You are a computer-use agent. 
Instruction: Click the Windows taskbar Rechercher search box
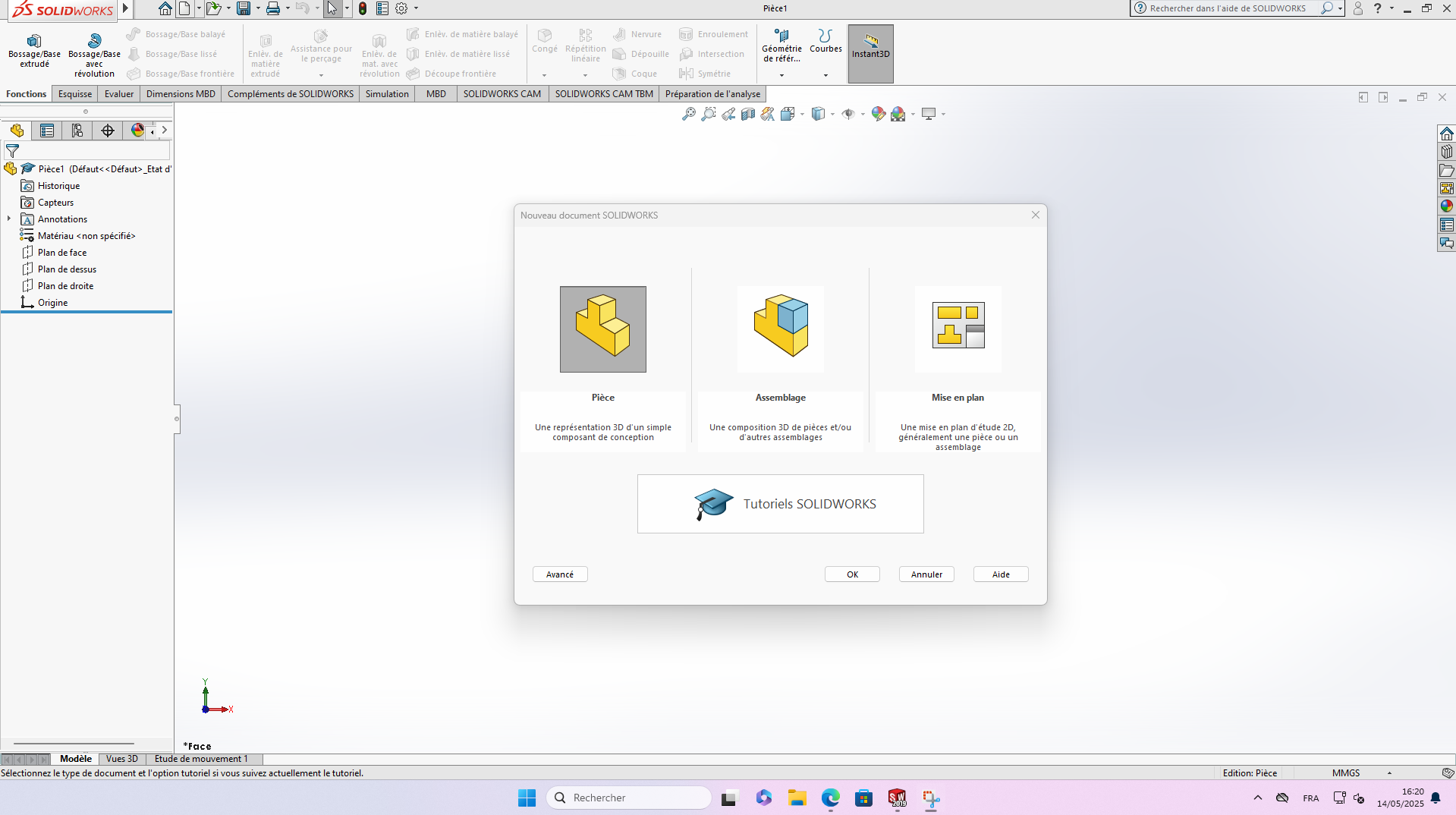point(630,798)
